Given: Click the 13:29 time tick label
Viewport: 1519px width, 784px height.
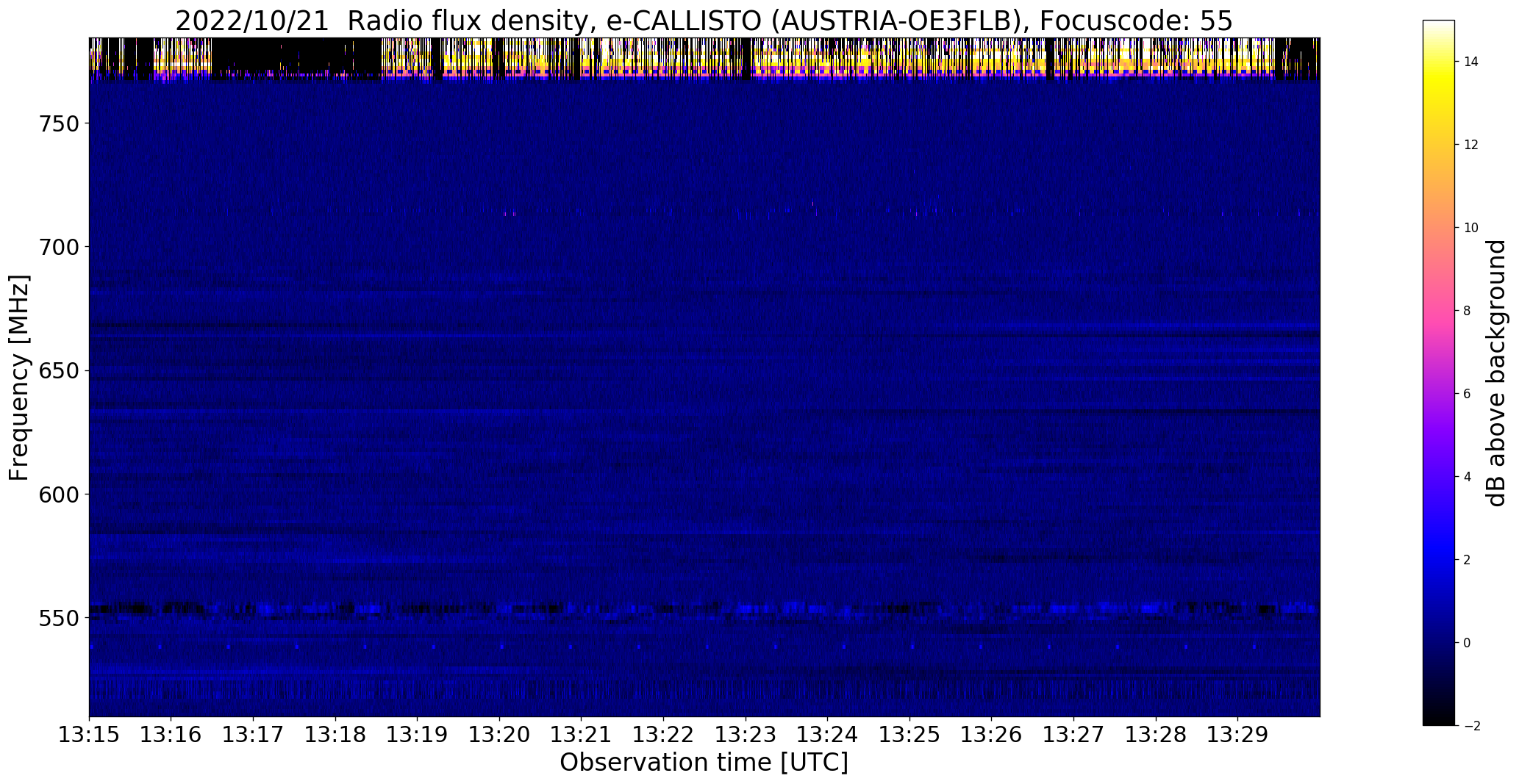Looking at the screenshot, I should point(1238,735).
